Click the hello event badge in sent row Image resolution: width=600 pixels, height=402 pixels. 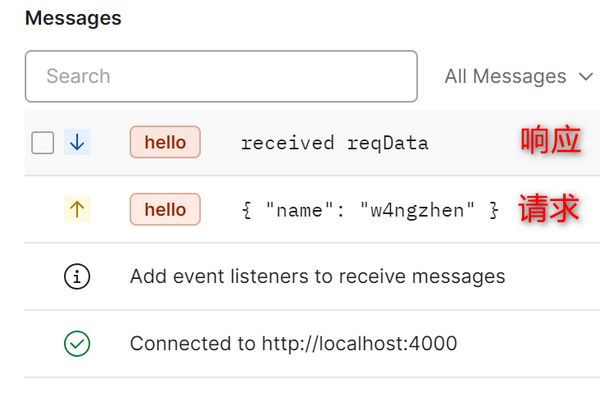(x=165, y=210)
